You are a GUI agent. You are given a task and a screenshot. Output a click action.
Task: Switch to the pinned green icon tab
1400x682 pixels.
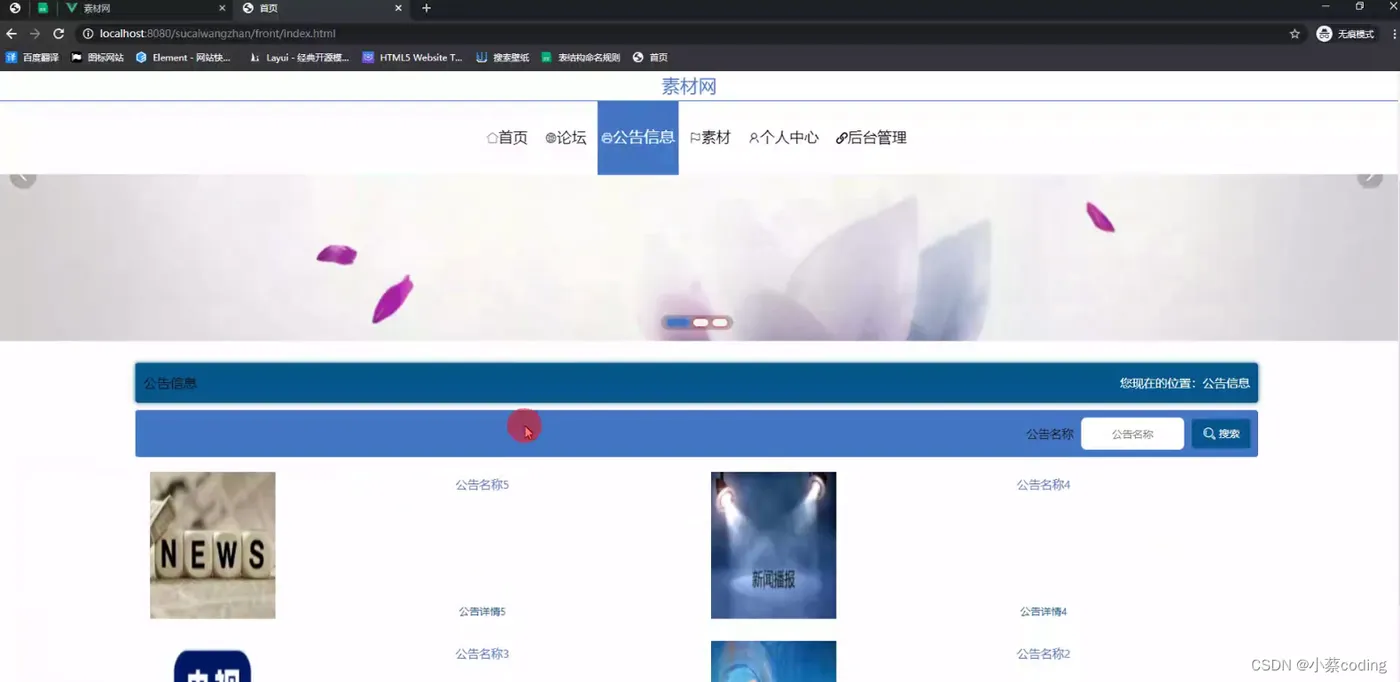pos(43,8)
